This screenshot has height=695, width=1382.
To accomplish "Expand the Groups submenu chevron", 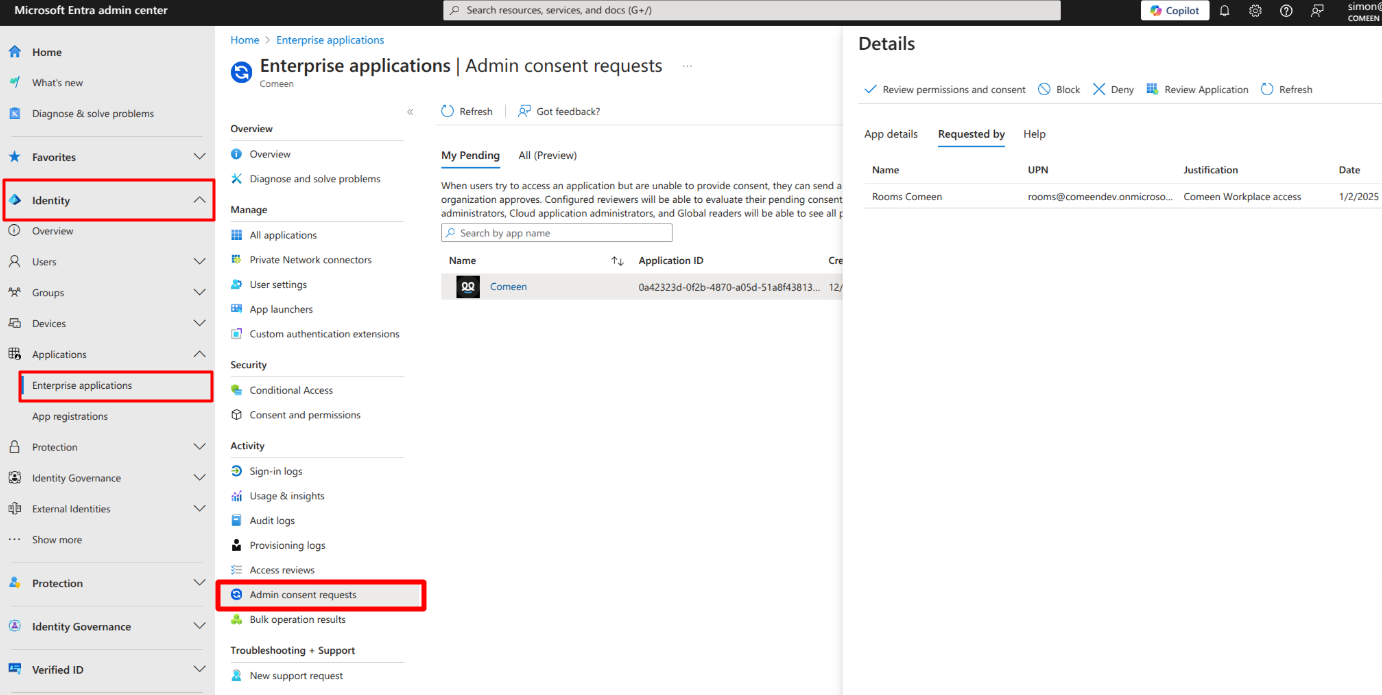I will 199,293.
